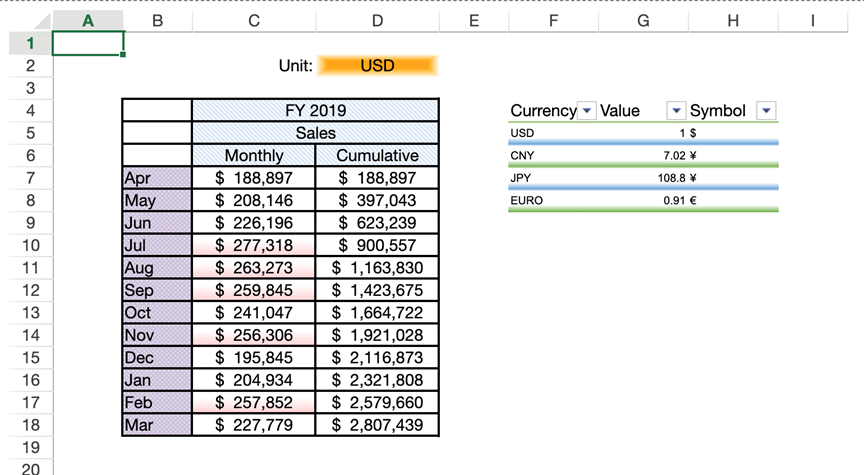Select the 'Aug' month cell
Screen dimensions: 864x475
[x=157, y=268]
